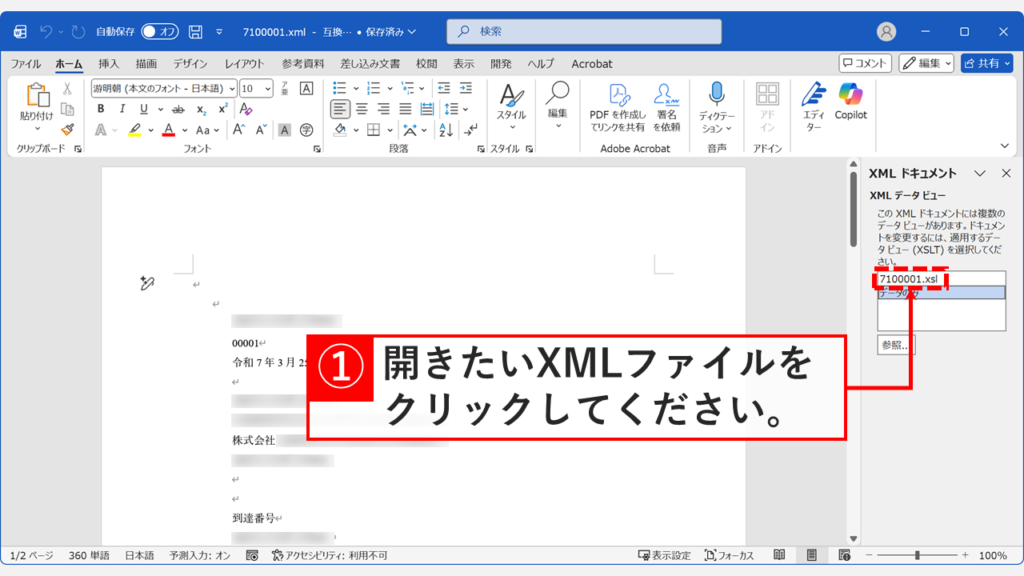Click the bulleted list icon
The image size is (1024, 576).
click(x=339, y=88)
